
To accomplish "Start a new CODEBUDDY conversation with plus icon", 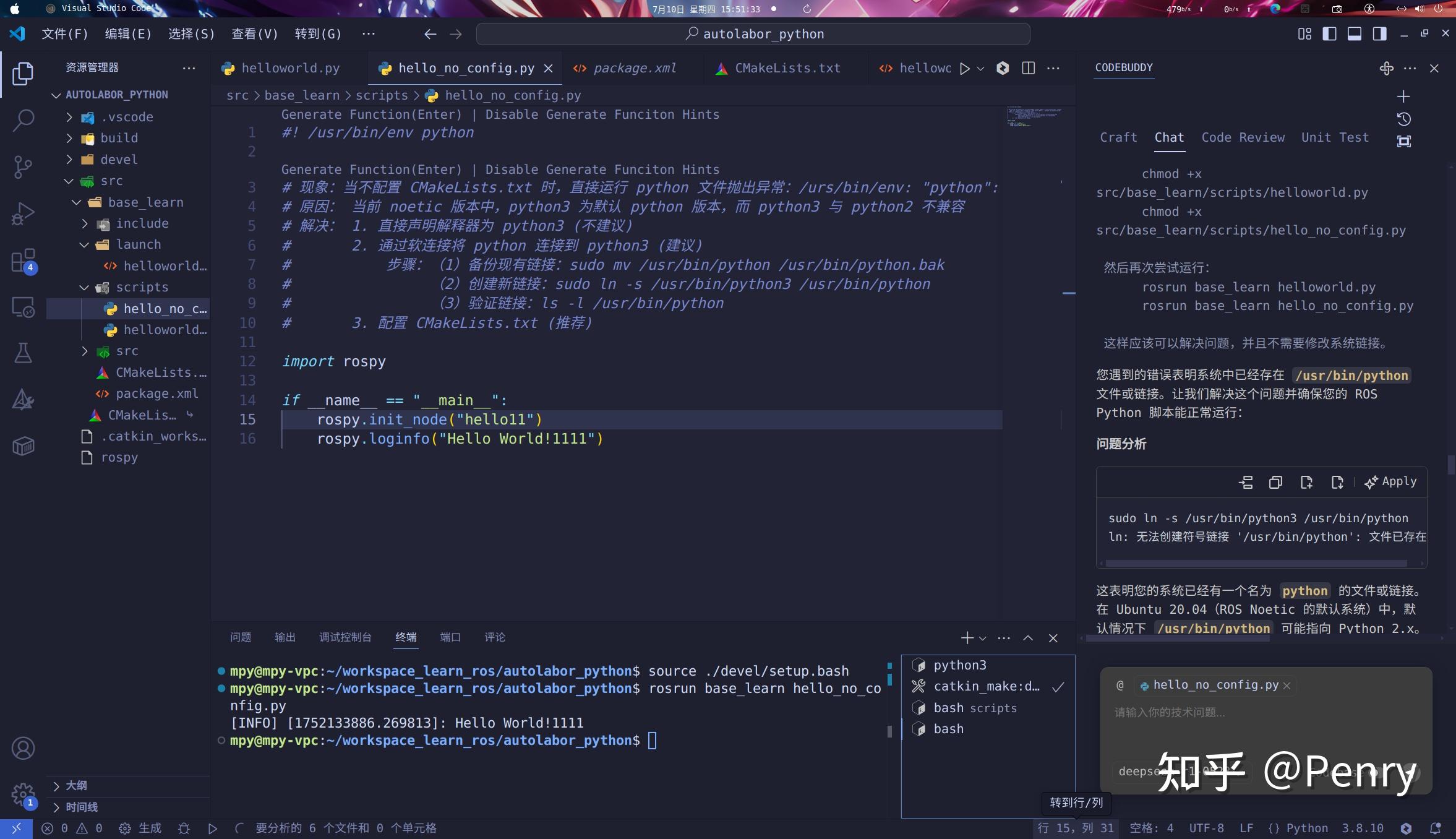I will pyautogui.click(x=1403, y=96).
